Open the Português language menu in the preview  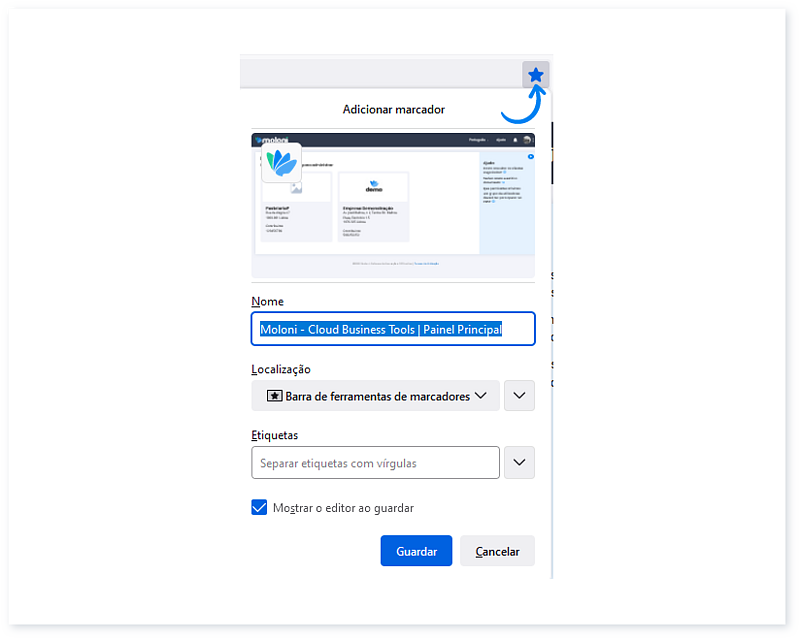coord(479,139)
